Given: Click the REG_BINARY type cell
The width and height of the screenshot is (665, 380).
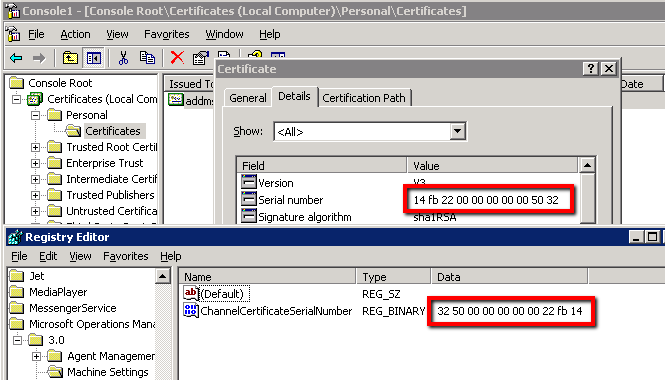Looking at the screenshot, I should (x=393, y=311).
